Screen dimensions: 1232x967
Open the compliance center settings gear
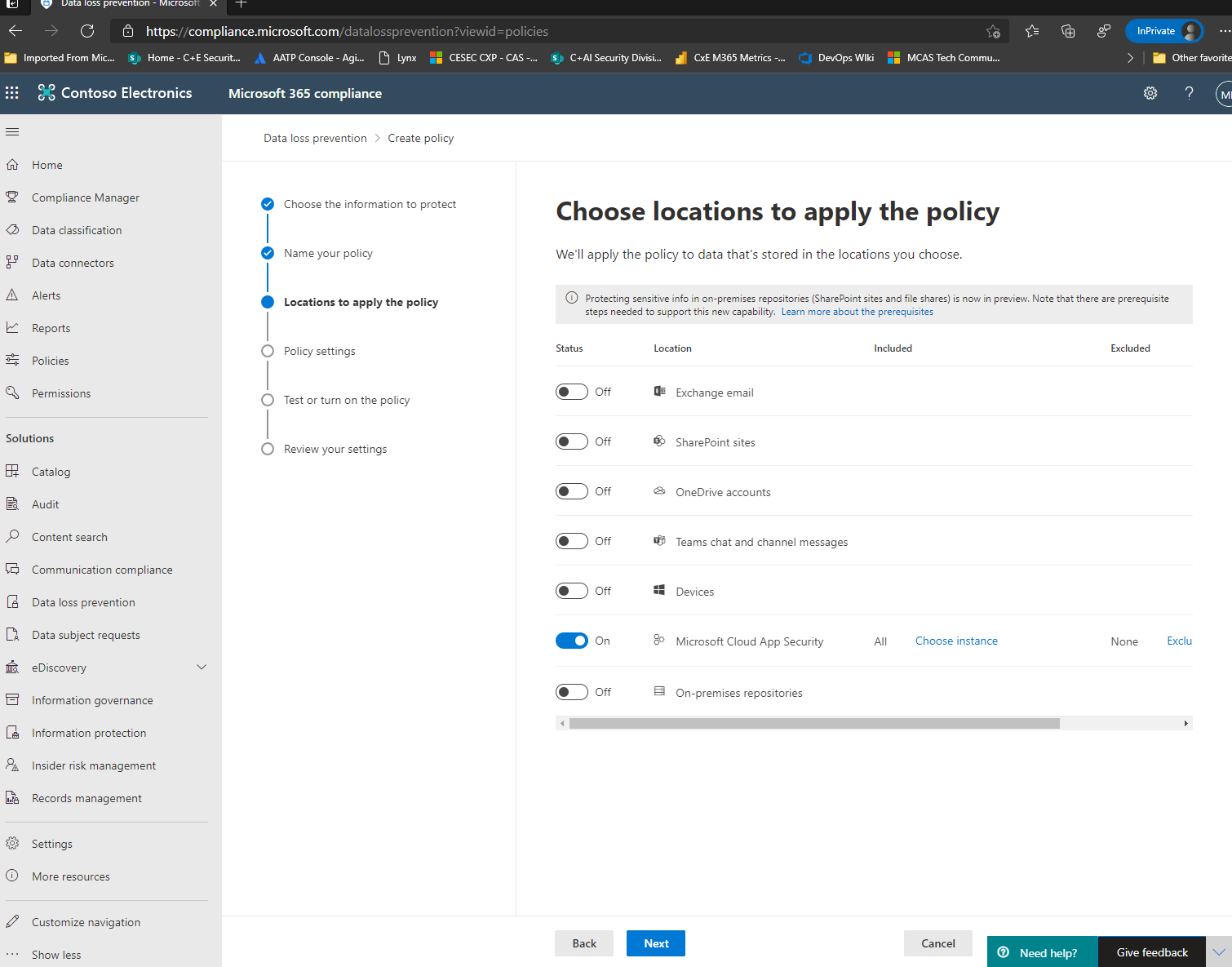pos(1150,93)
